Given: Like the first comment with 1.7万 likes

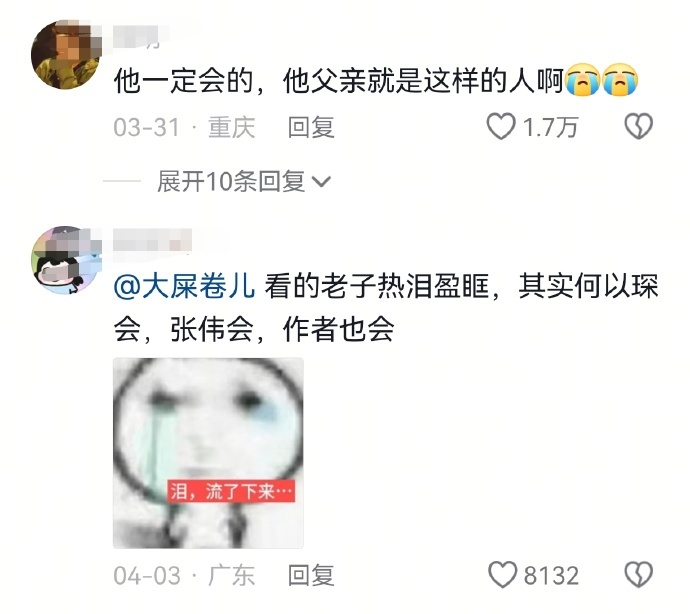Looking at the screenshot, I should click(x=501, y=127).
